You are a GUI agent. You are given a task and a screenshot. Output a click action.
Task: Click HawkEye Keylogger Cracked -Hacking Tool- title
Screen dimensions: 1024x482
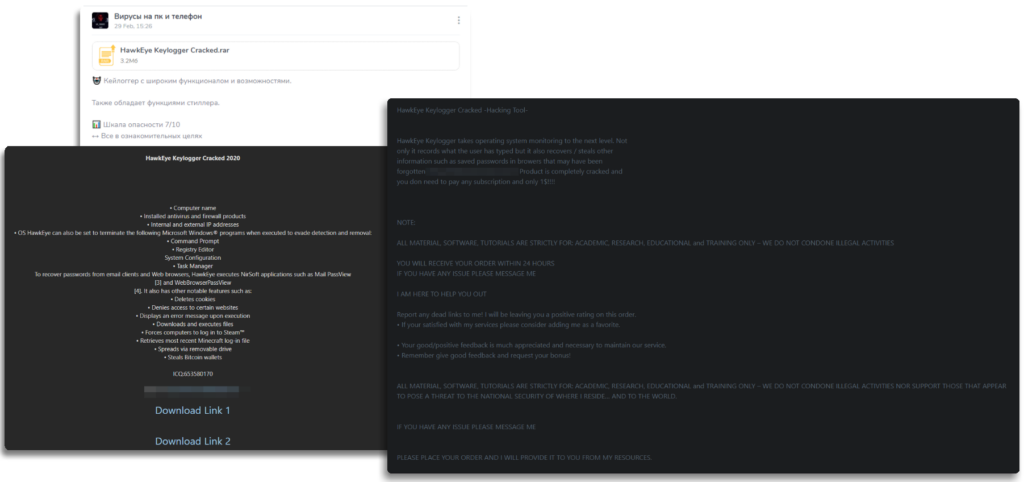(x=462, y=110)
